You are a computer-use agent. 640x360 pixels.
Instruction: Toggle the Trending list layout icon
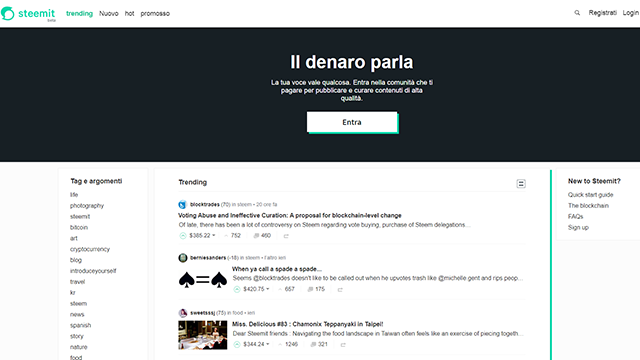click(x=521, y=184)
